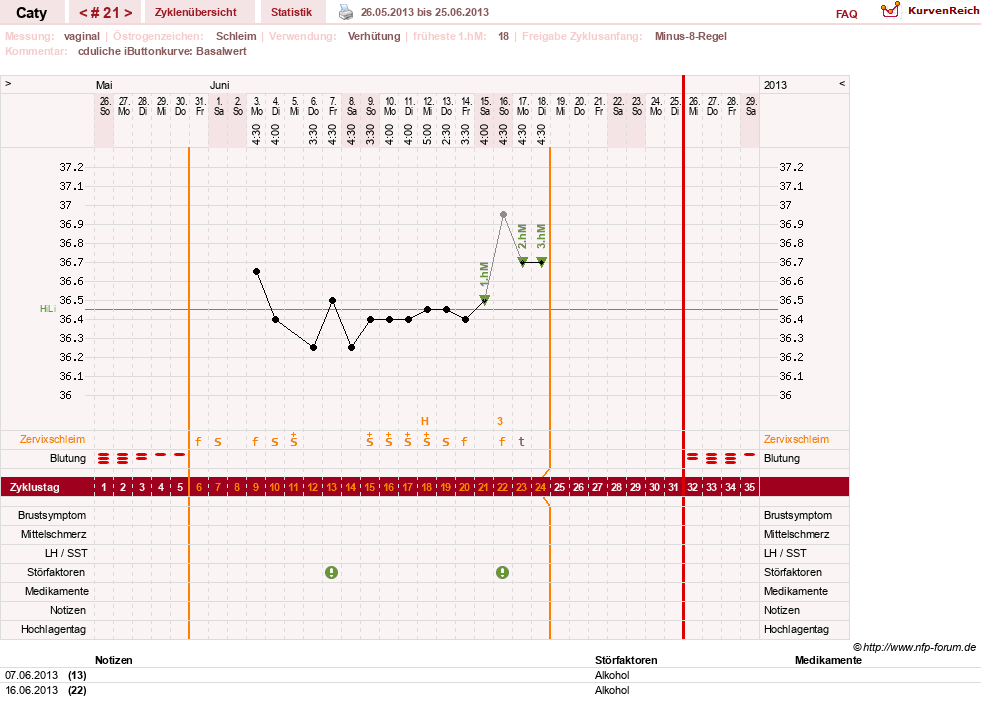The image size is (981, 719).
Task: Click the date range 26.05.2013 bis 25.06.2013
Action: coord(425,12)
